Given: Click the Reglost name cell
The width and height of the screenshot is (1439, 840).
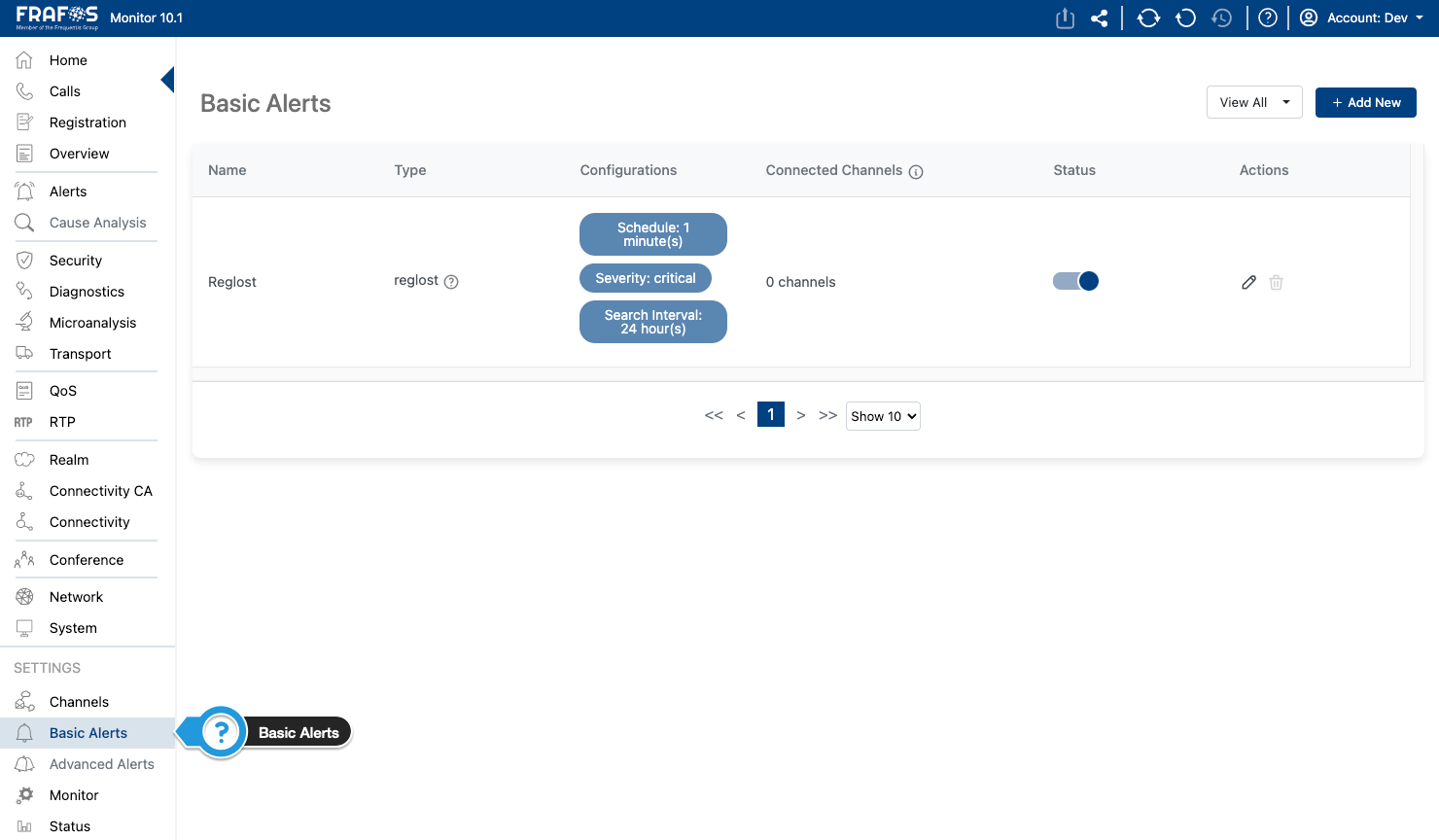Looking at the screenshot, I should [x=232, y=282].
